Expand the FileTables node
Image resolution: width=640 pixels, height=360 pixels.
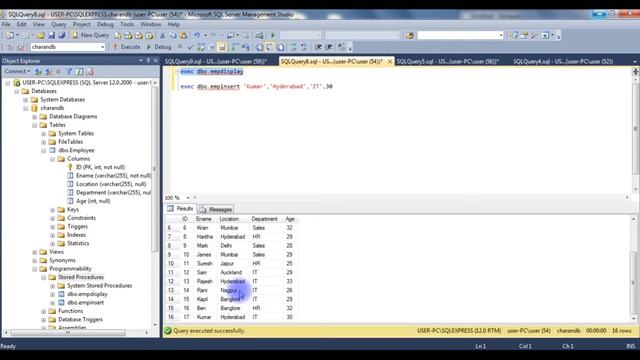point(44,142)
